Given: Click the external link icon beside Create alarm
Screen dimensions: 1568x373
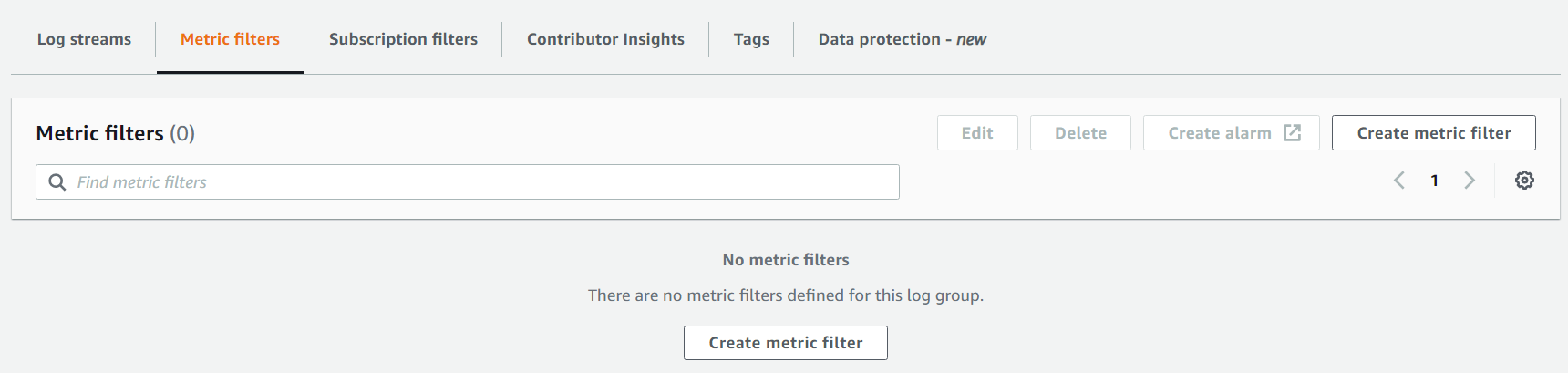Looking at the screenshot, I should click(x=1293, y=133).
